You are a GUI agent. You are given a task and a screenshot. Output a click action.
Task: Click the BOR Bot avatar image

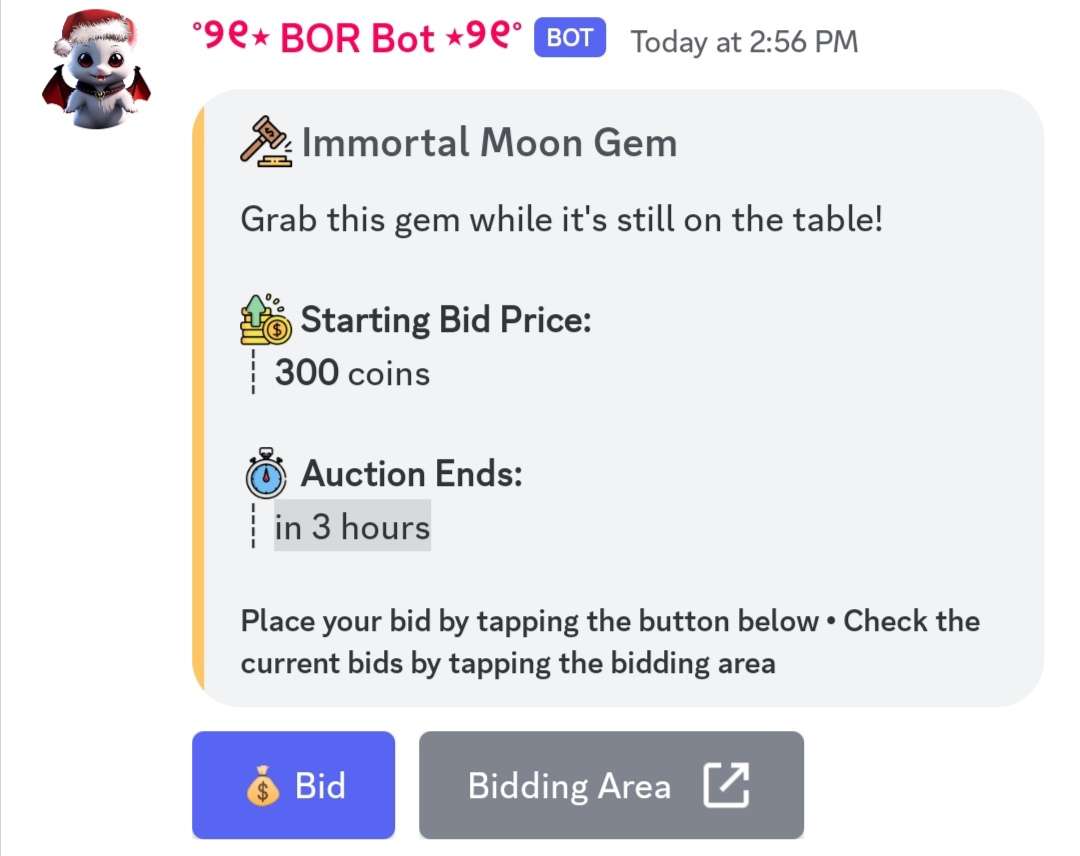point(96,69)
